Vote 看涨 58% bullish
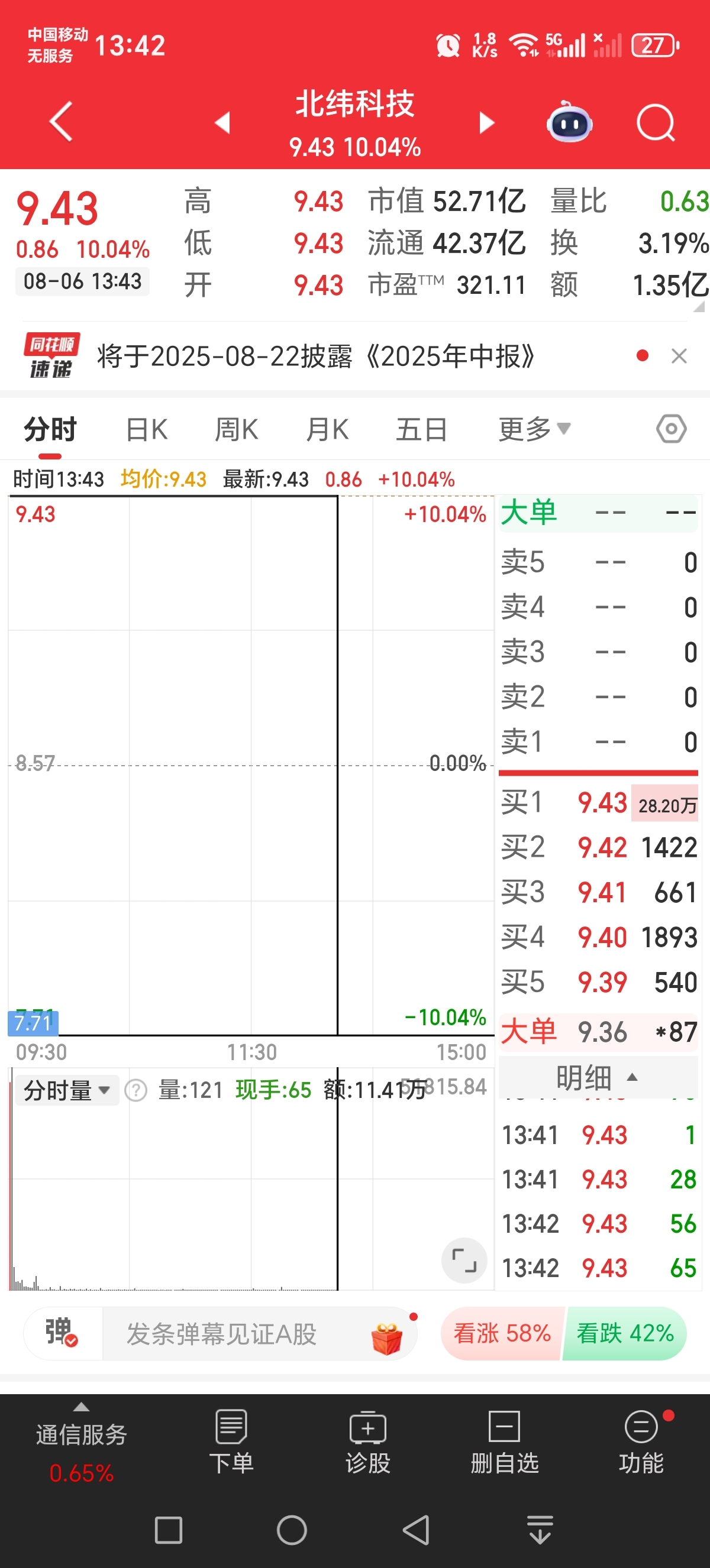The image size is (710, 1568). click(x=502, y=1333)
